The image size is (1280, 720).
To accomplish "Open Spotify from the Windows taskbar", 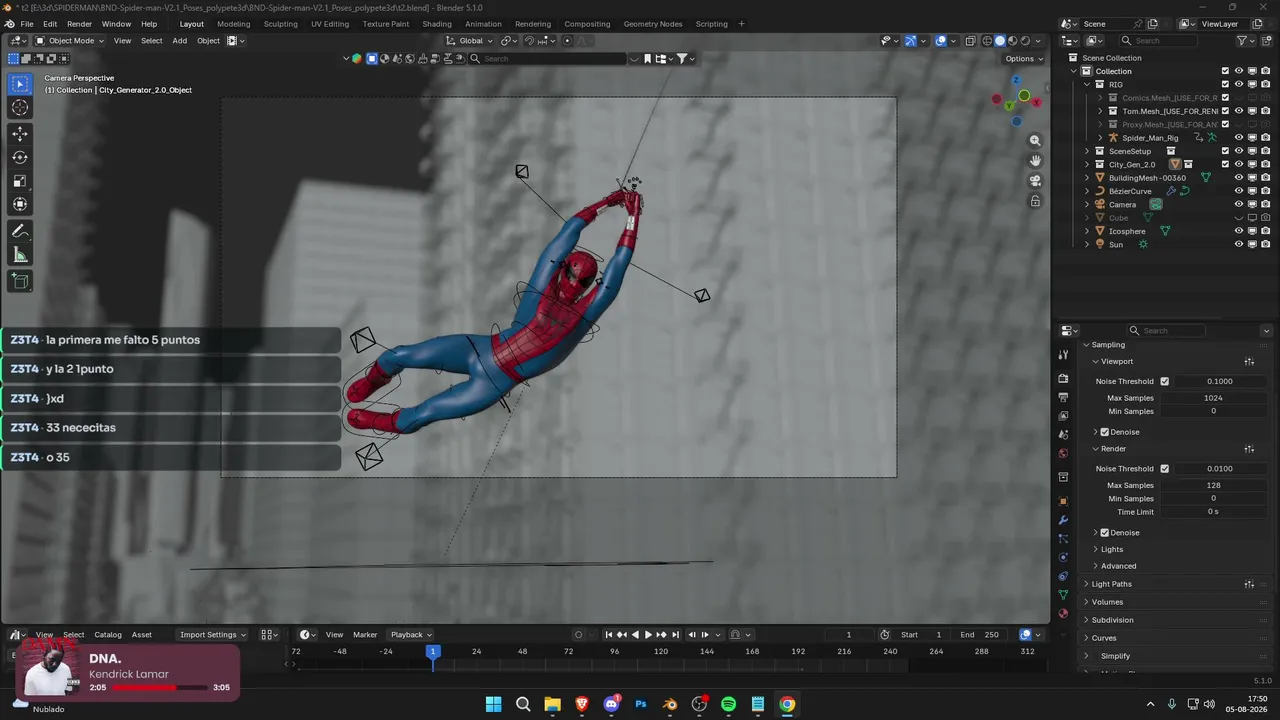I will pyautogui.click(x=728, y=704).
